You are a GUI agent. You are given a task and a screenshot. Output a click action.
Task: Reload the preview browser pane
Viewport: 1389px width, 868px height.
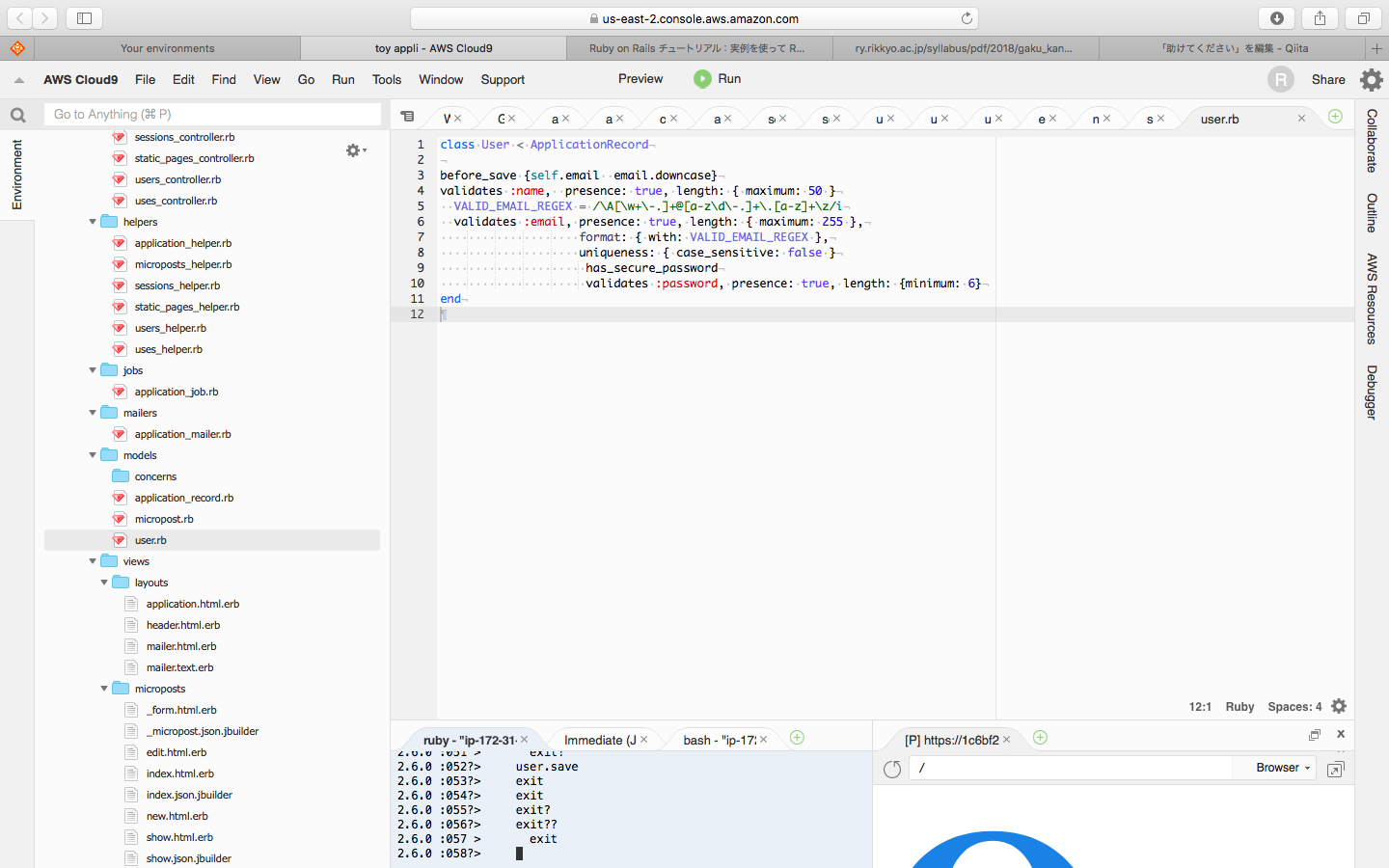coord(892,769)
